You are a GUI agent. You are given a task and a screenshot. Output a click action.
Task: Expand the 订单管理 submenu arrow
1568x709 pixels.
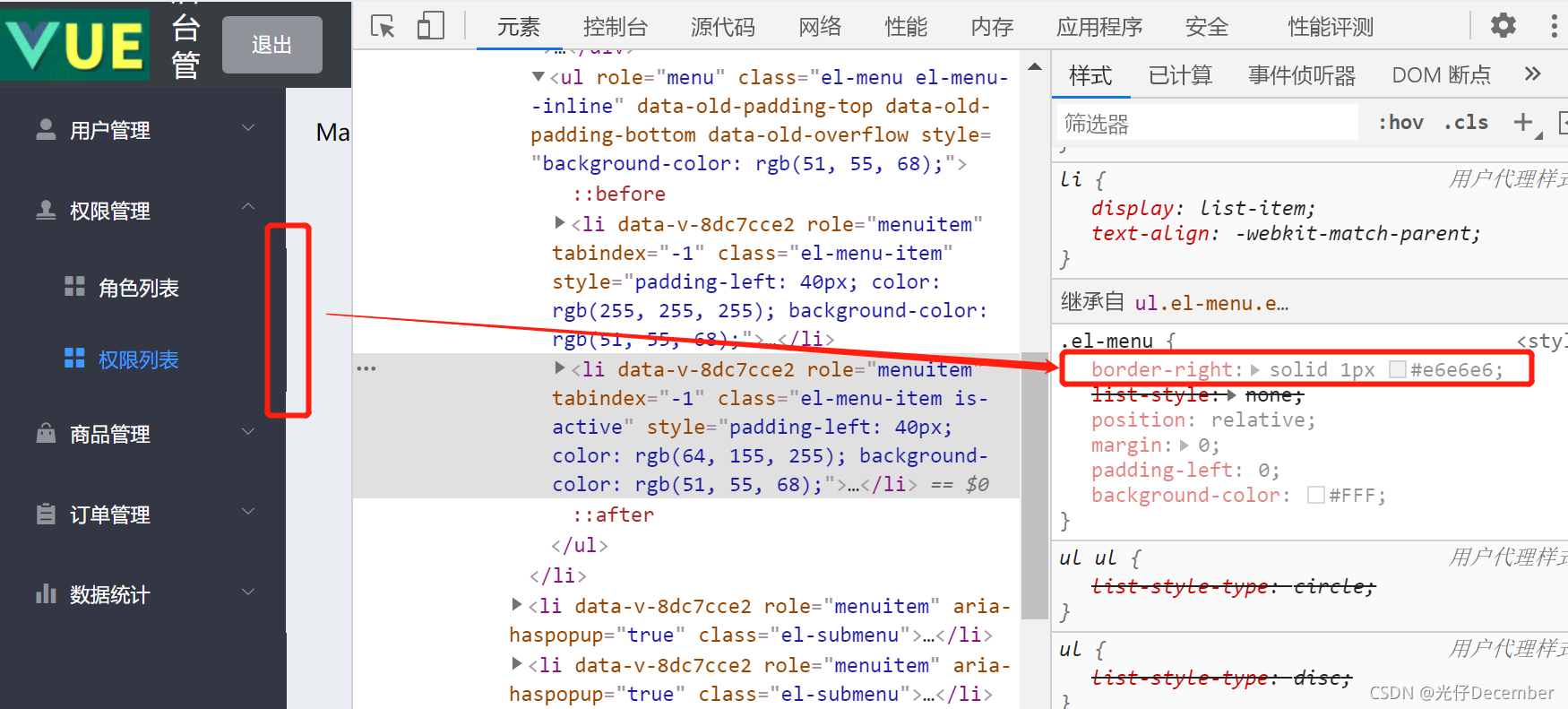(248, 512)
